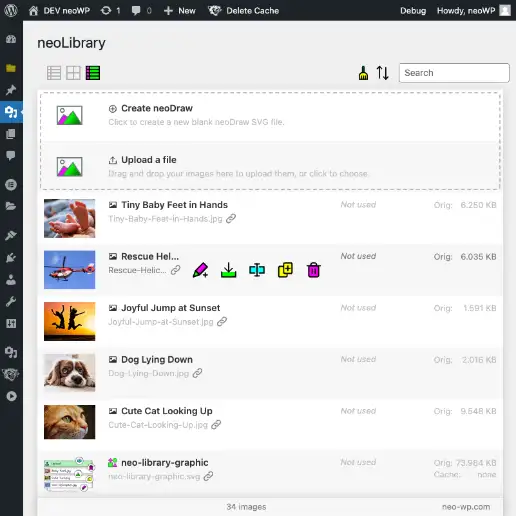The height and width of the screenshot is (516, 516).
Task: Open the Howdy, neoWP account menu
Action: (x=474, y=11)
